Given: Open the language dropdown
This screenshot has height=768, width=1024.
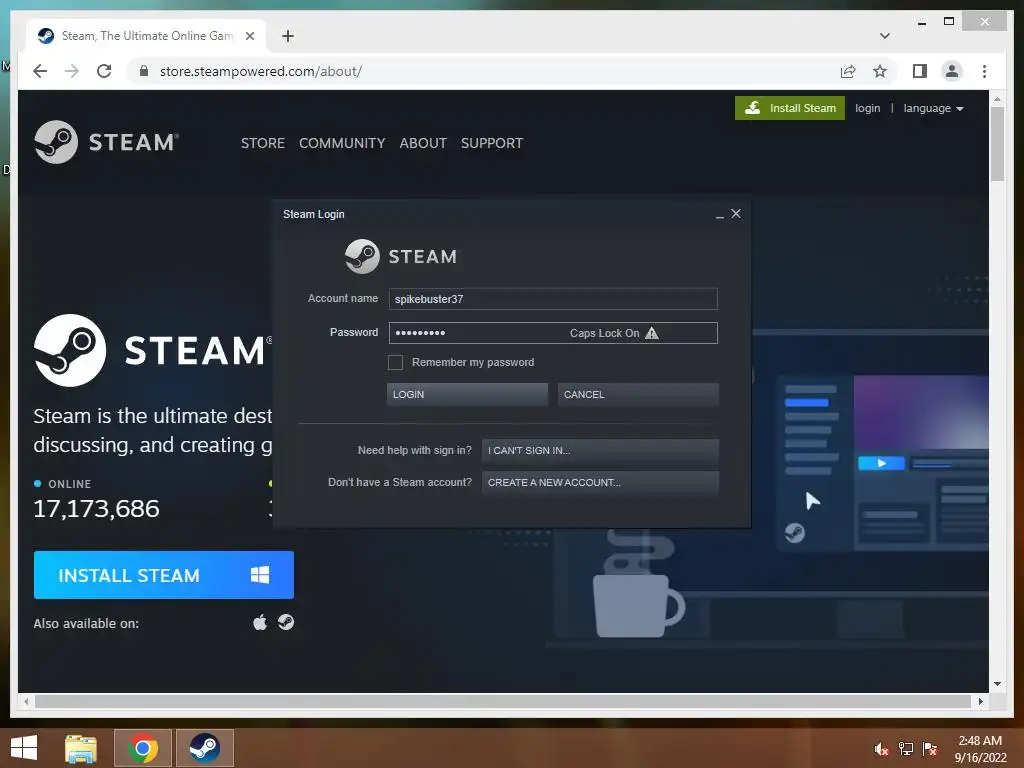Looking at the screenshot, I should coord(933,108).
